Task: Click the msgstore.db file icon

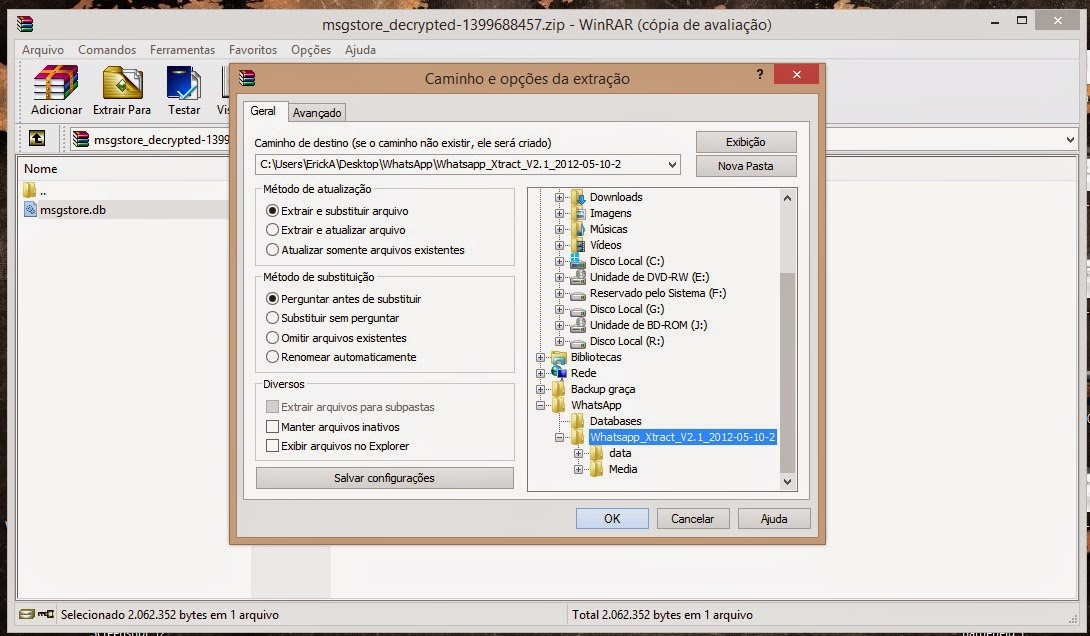Action: pyautogui.click(x=30, y=209)
